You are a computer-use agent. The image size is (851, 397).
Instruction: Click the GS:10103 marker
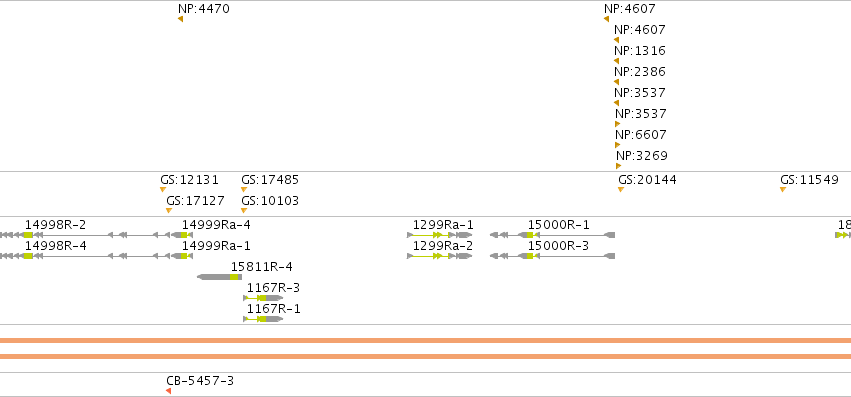(244, 211)
